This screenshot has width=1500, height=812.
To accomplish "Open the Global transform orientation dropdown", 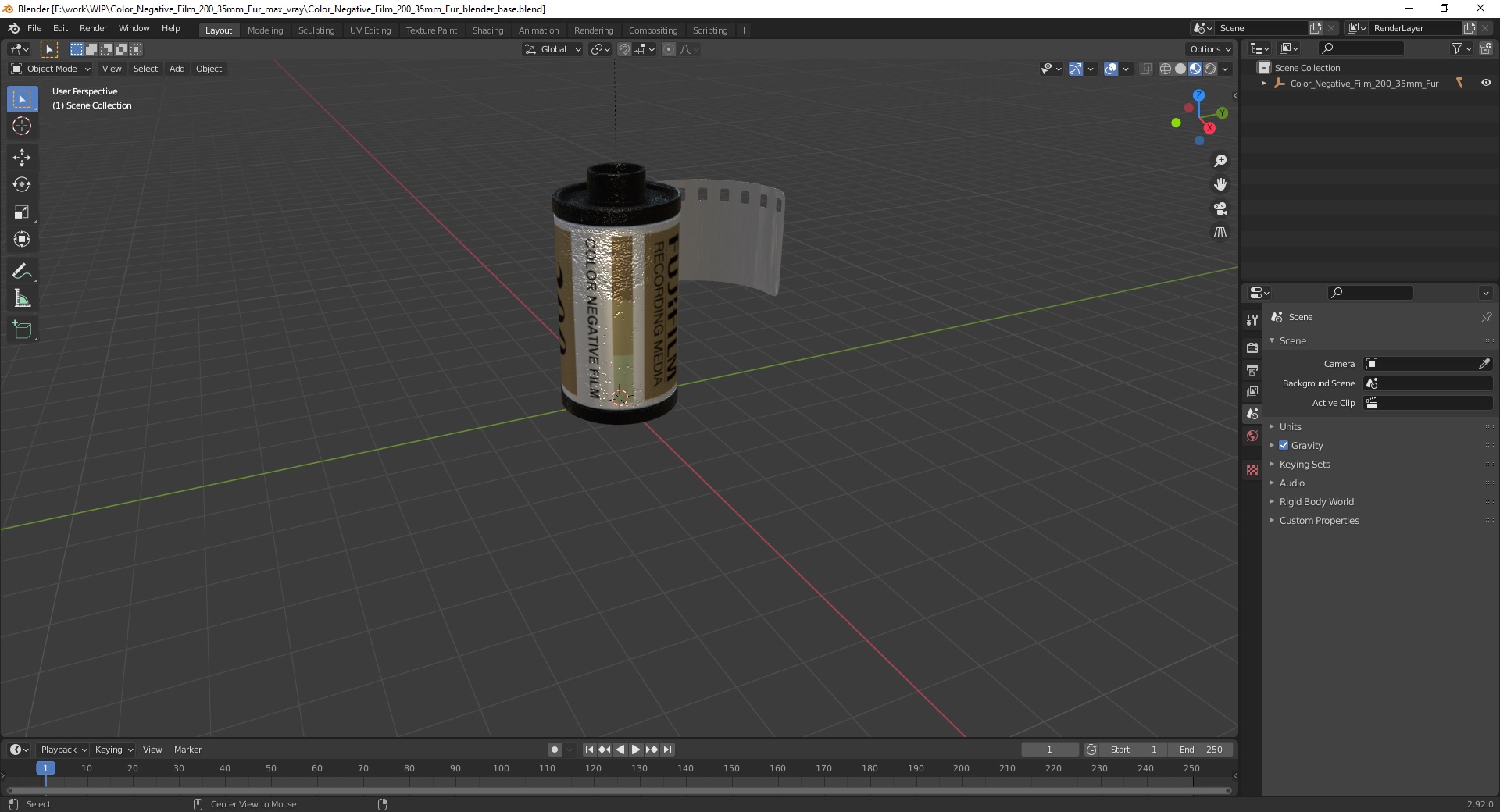I will (x=552, y=49).
